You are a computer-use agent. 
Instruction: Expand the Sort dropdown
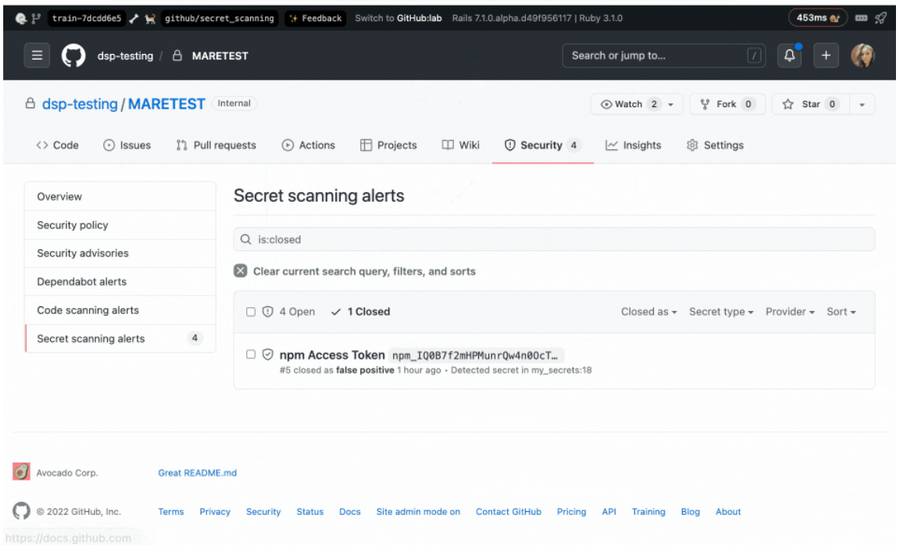pos(841,312)
